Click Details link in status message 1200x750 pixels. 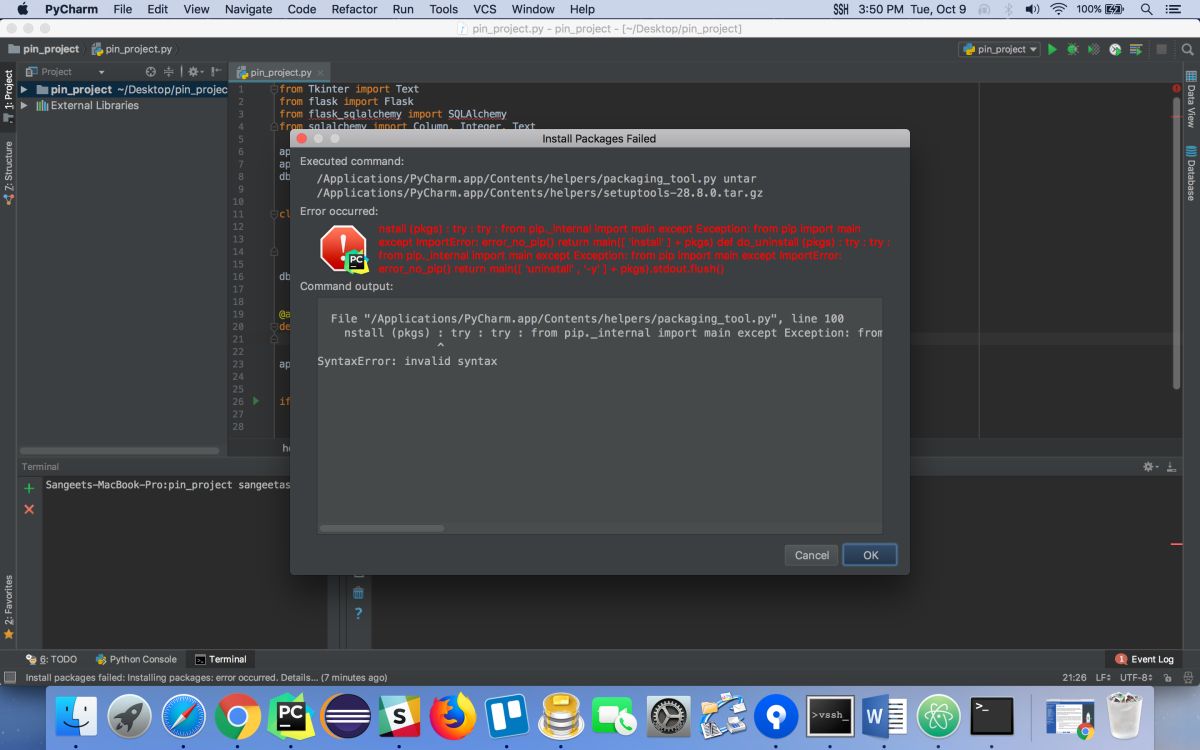(x=300, y=677)
